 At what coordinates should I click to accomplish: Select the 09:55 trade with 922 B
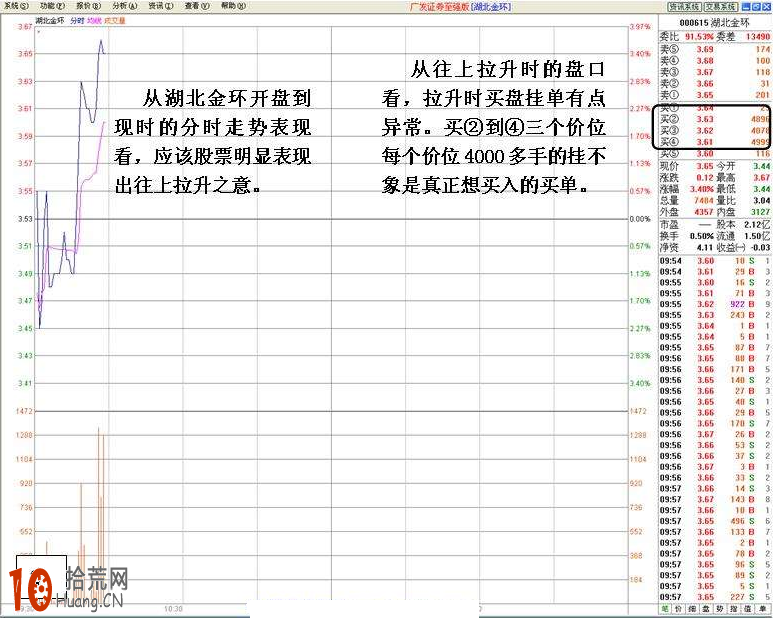tap(715, 304)
